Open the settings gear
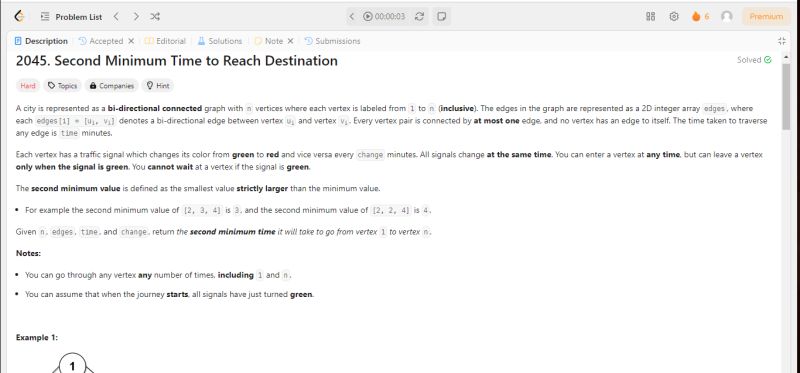This screenshot has height=373, width=800. click(x=674, y=16)
